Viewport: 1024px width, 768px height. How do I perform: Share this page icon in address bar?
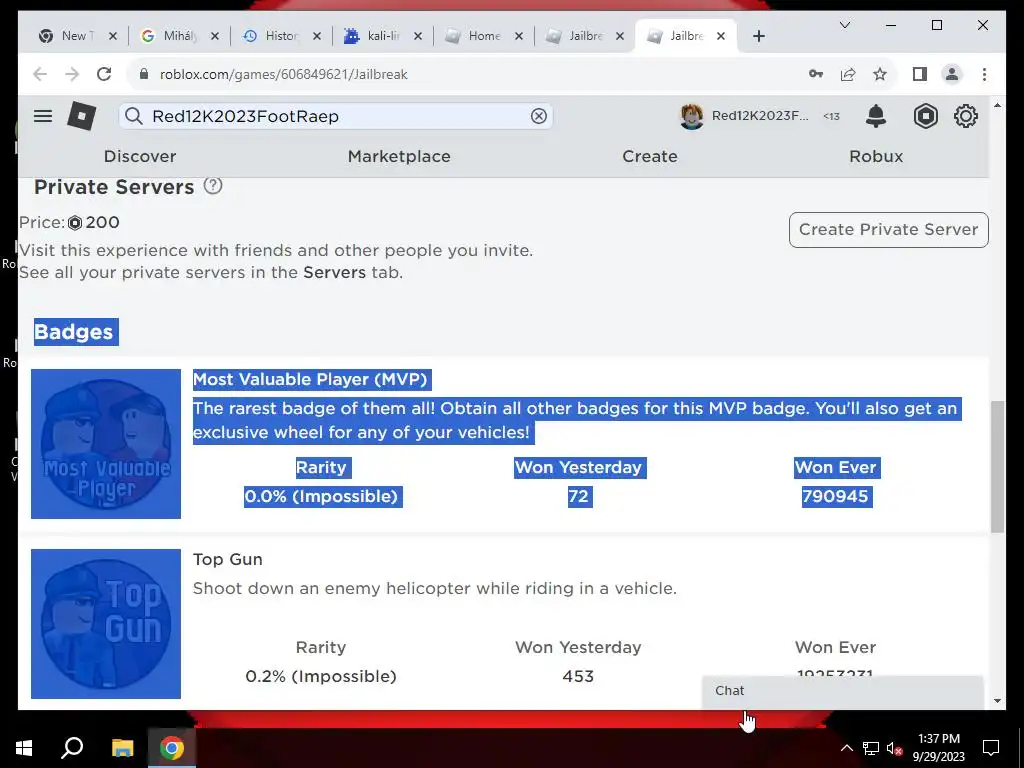click(848, 74)
